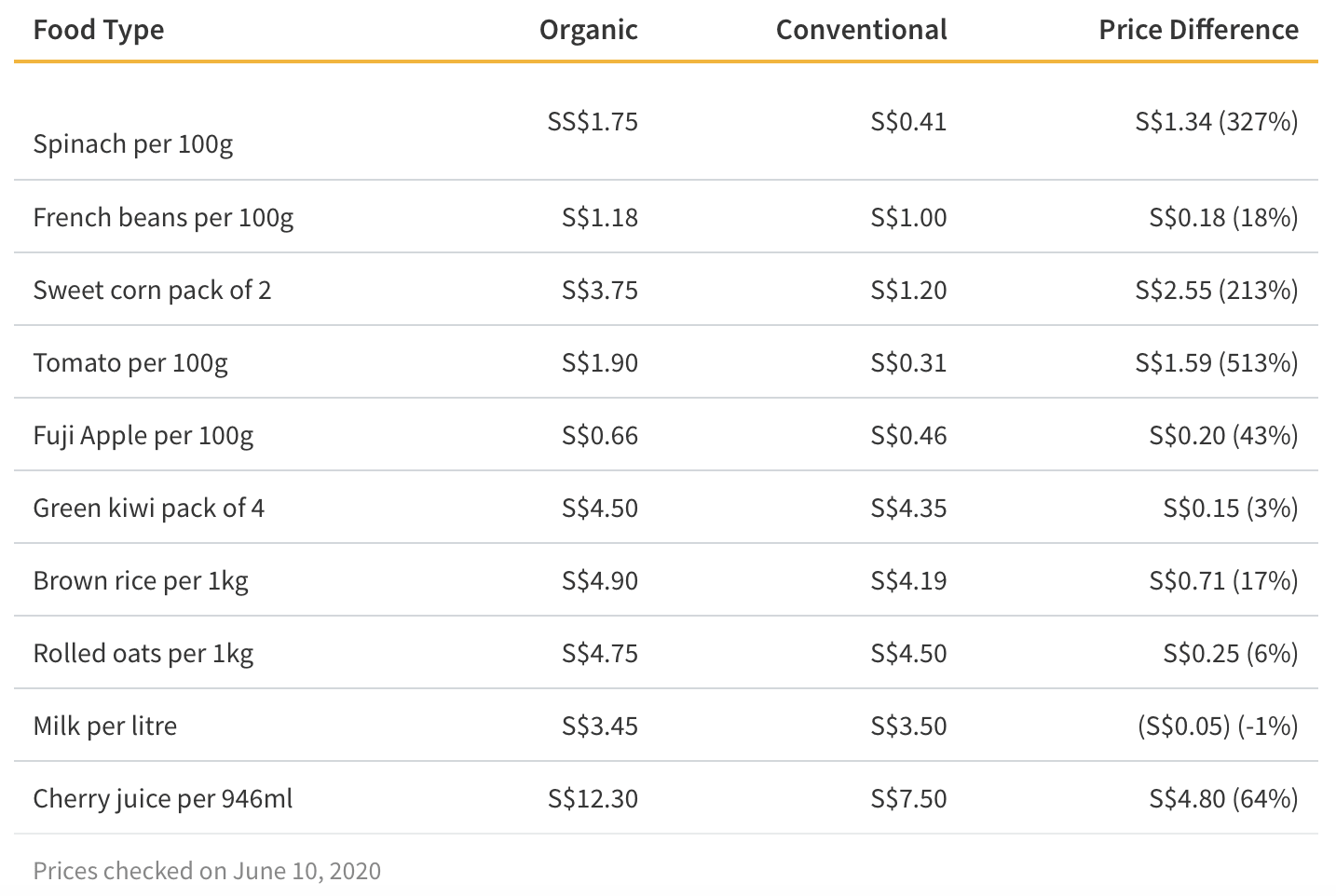Click the Prices checked on June 10, 2020 note
Viewport: 1336px width, 896px height.
click(207, 871)
